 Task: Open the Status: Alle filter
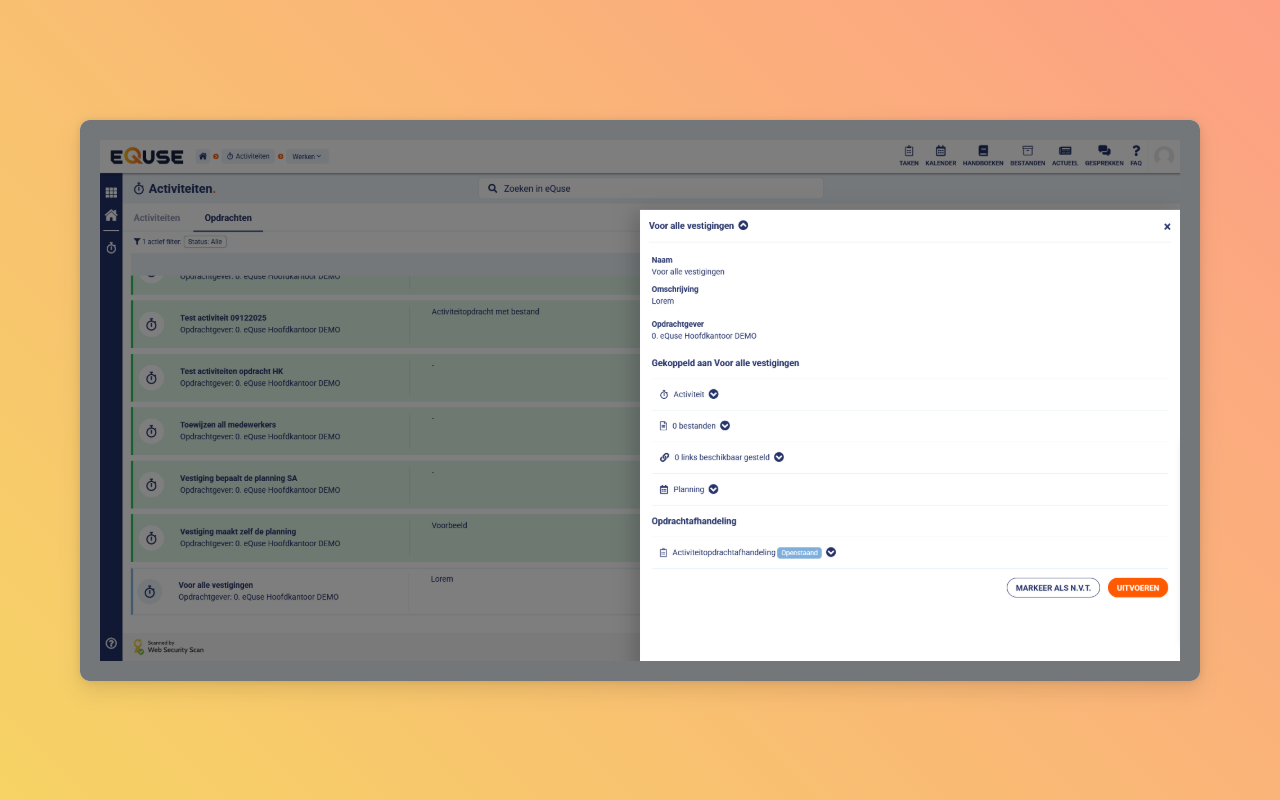click(205, 242)
